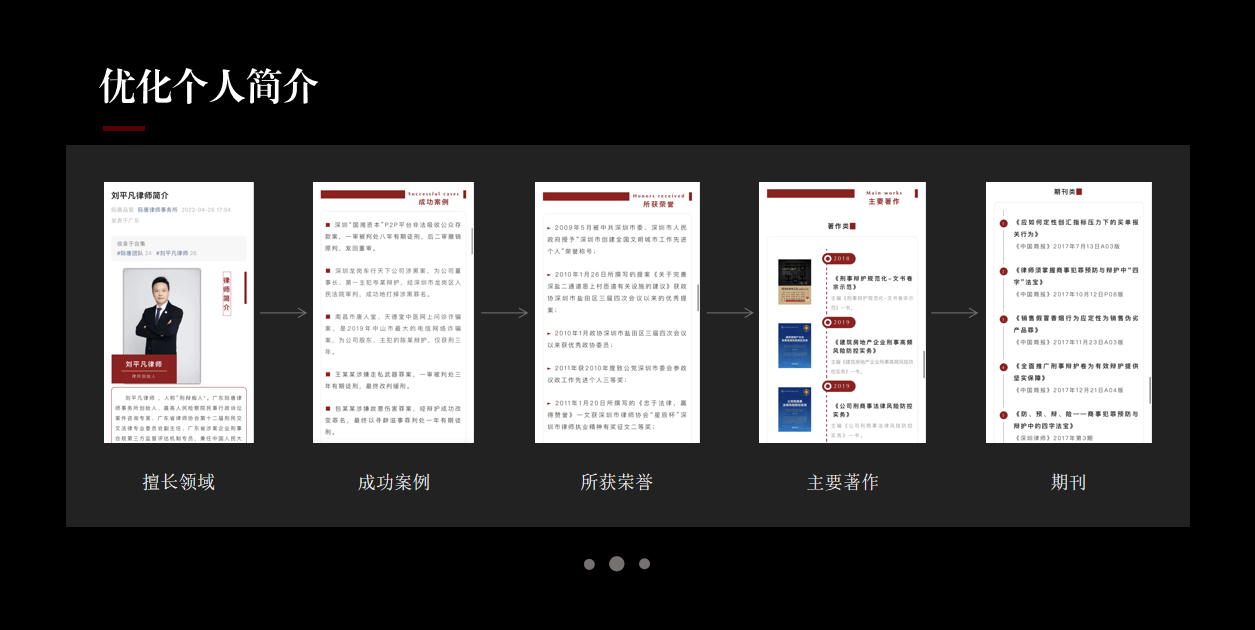Open the 际唐律师事务所 account link

157,210
